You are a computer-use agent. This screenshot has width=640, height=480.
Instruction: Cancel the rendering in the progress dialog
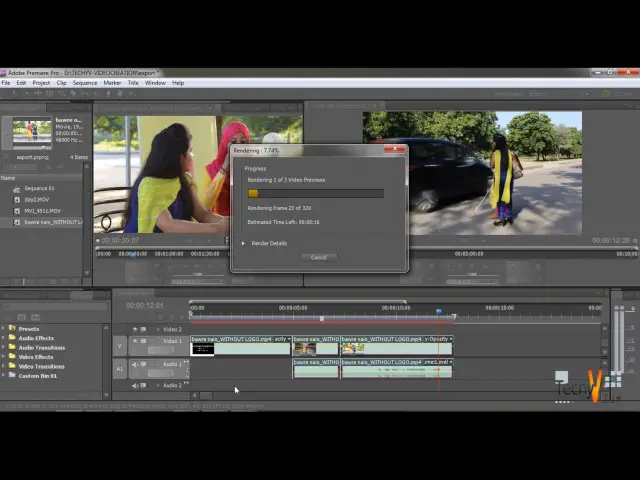coord(319,258)
